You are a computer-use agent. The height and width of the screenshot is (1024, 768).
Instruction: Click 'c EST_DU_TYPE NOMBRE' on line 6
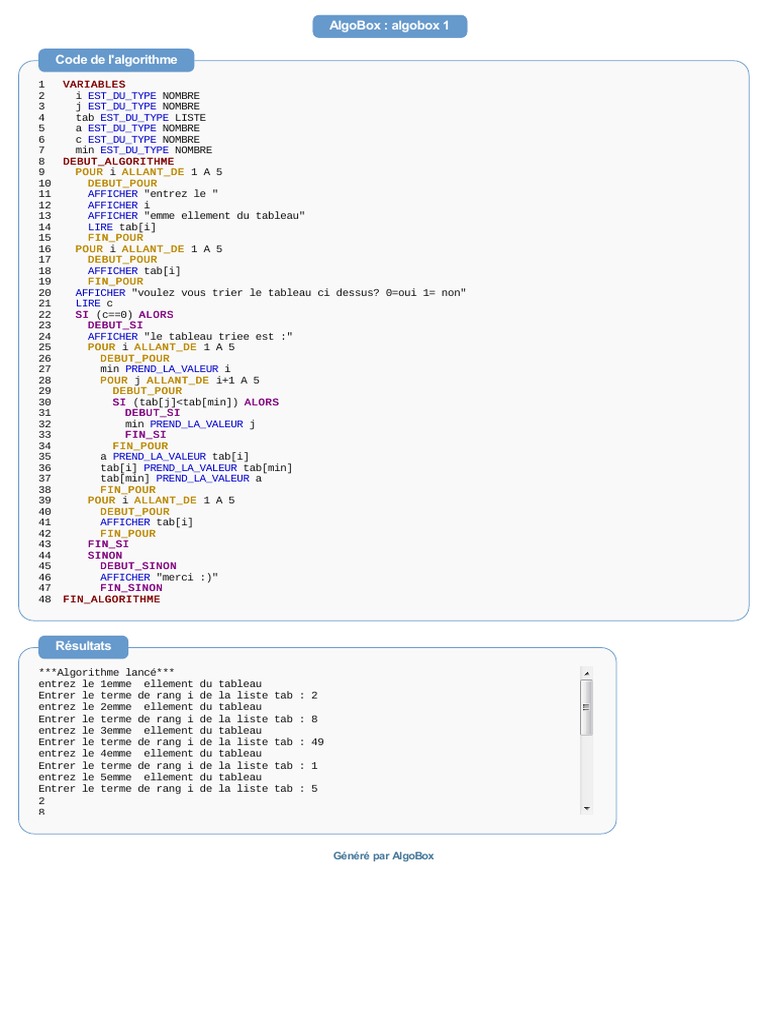tap(138, 140)
